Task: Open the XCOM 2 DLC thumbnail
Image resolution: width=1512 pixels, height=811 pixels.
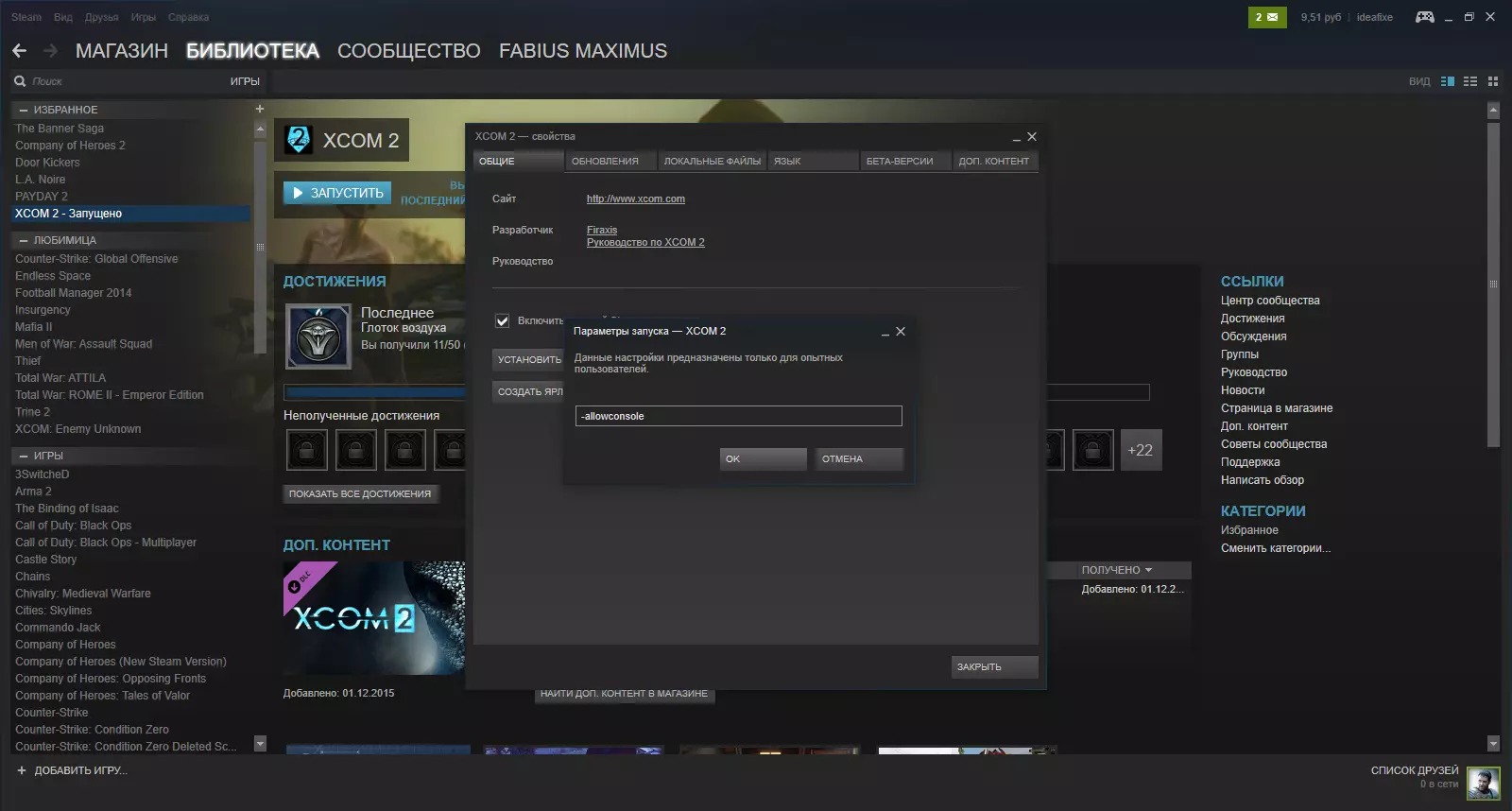Action: tap(374, 618)
